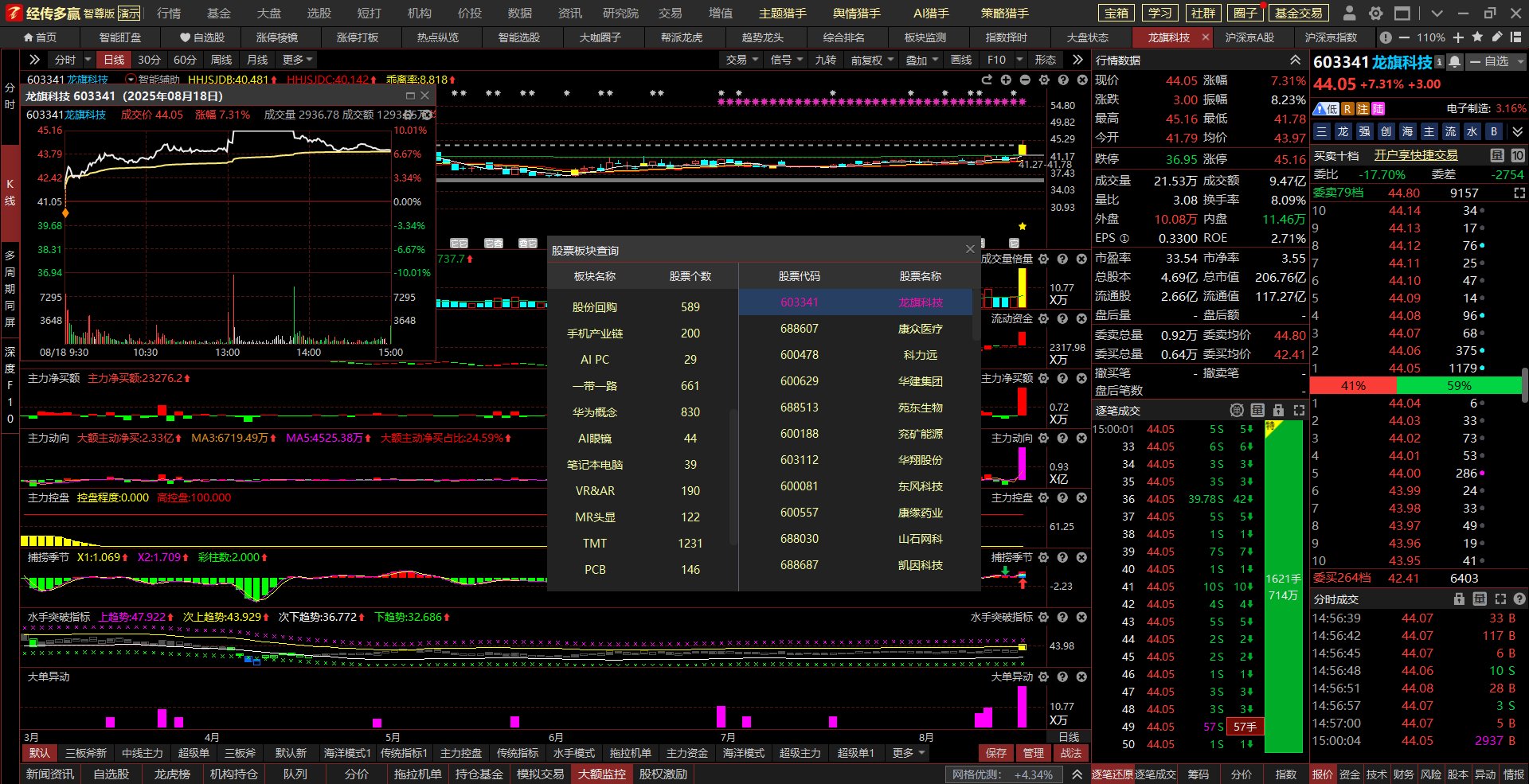Screen dimensions: 1529x784
Task: Open the 行情 main menu
Action: click(168, 13)
